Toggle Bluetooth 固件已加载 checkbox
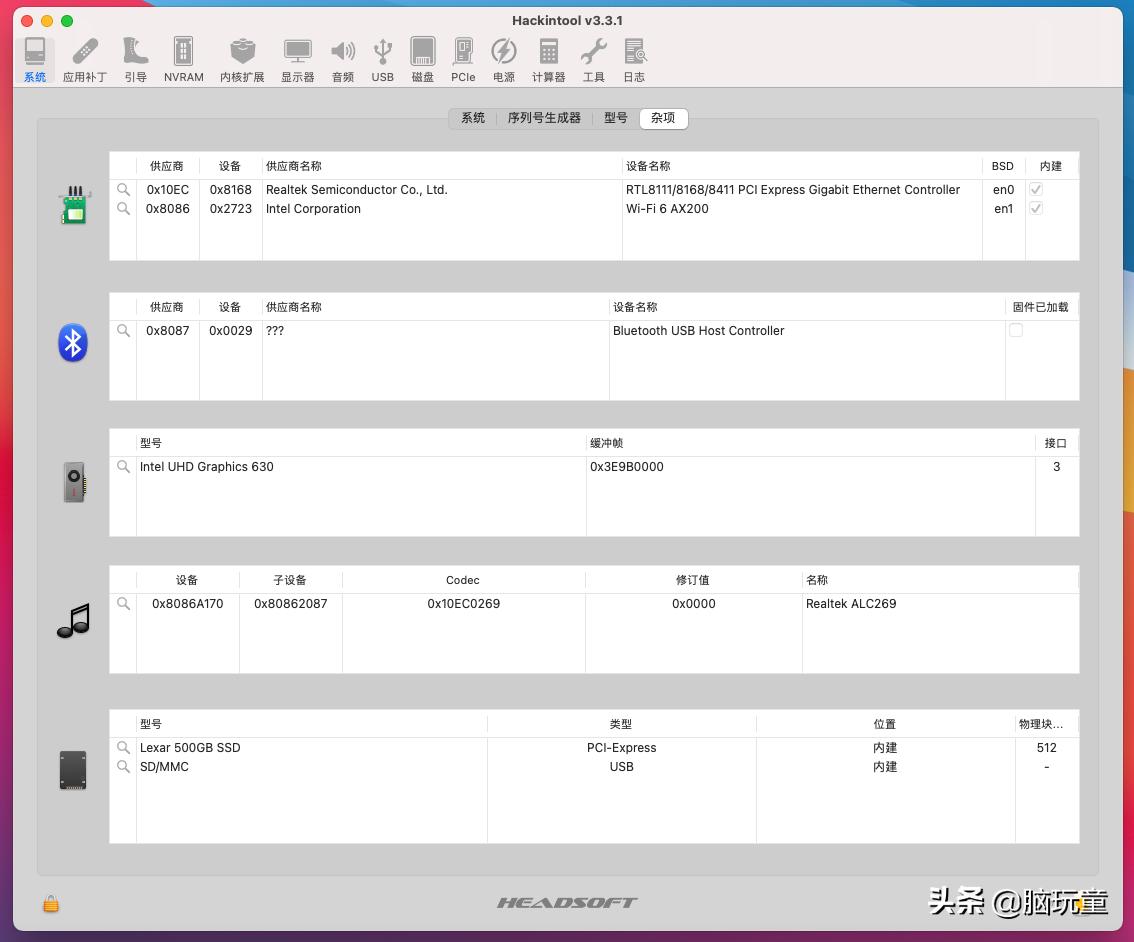Screen dimensions: 1134x942 coord(1016,331)
